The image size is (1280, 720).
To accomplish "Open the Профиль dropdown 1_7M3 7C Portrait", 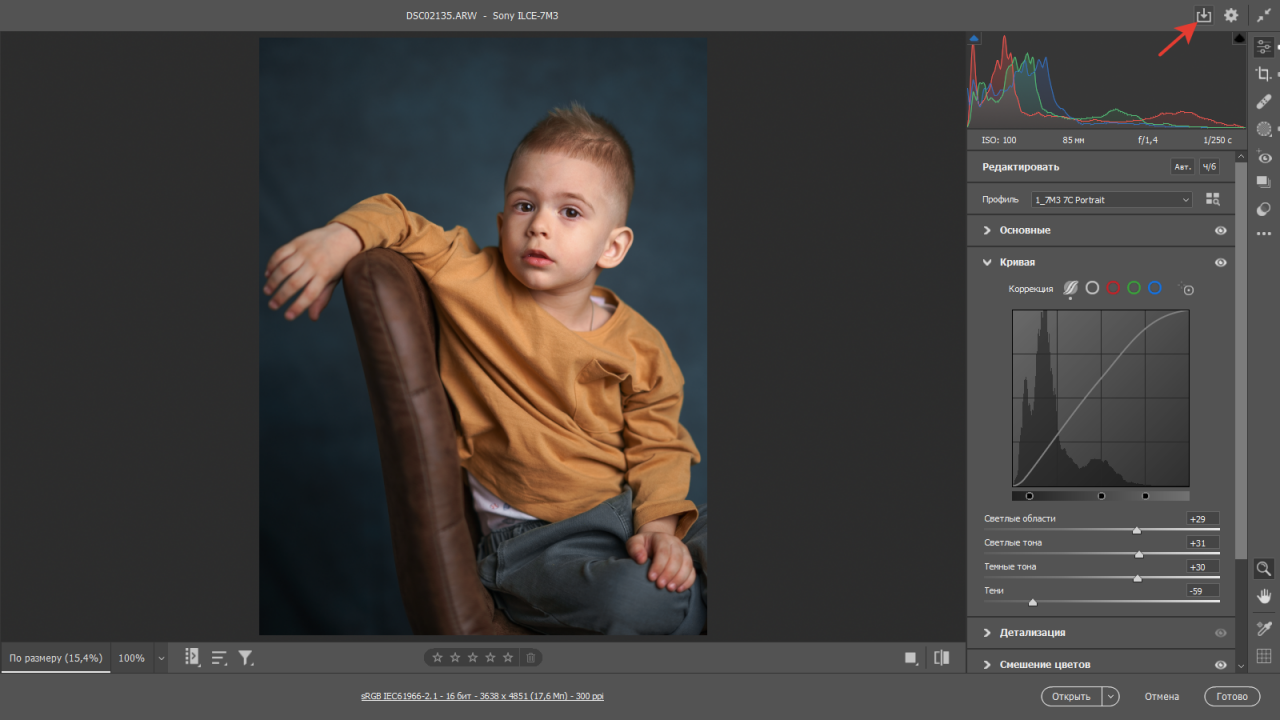I will coord(1112,200).
